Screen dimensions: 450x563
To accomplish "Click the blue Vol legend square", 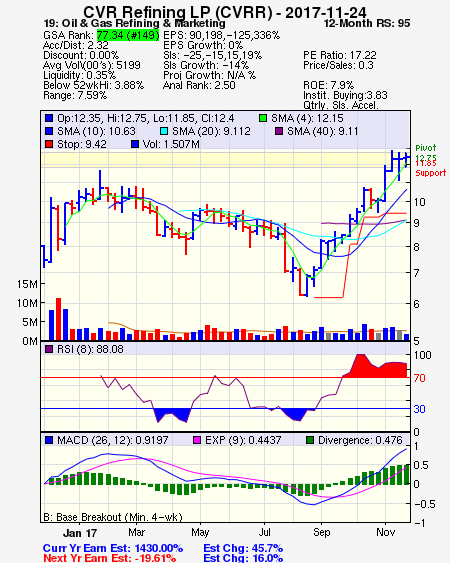I will click(x=135, y=144).
